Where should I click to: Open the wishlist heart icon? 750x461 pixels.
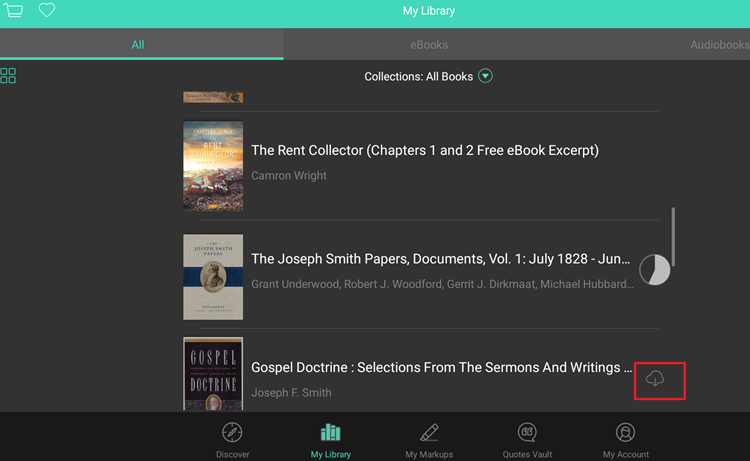(47, 10)
